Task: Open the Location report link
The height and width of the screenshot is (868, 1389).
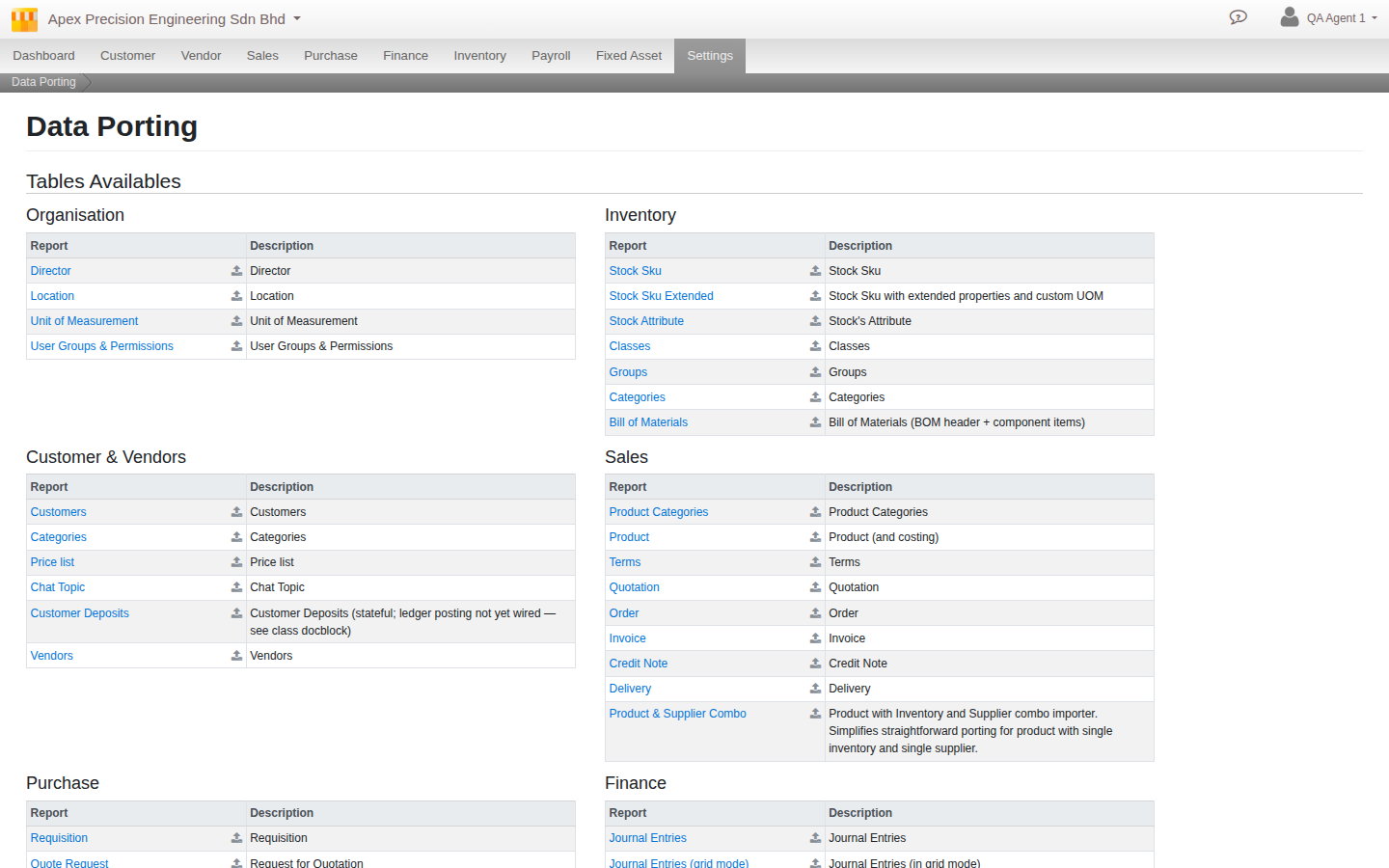Action: click(x=52, y=296)
